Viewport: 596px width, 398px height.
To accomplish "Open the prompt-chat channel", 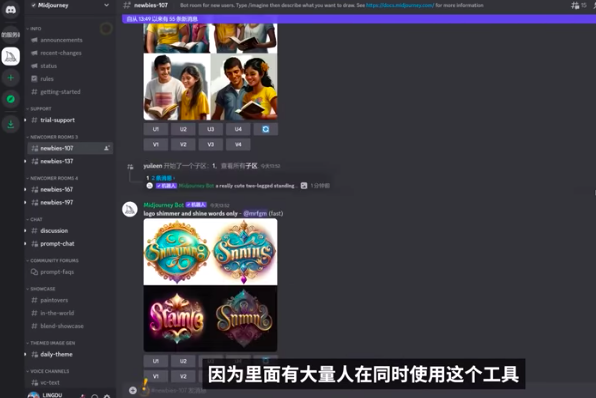I will pyautogui.click(x=57, y=244).
